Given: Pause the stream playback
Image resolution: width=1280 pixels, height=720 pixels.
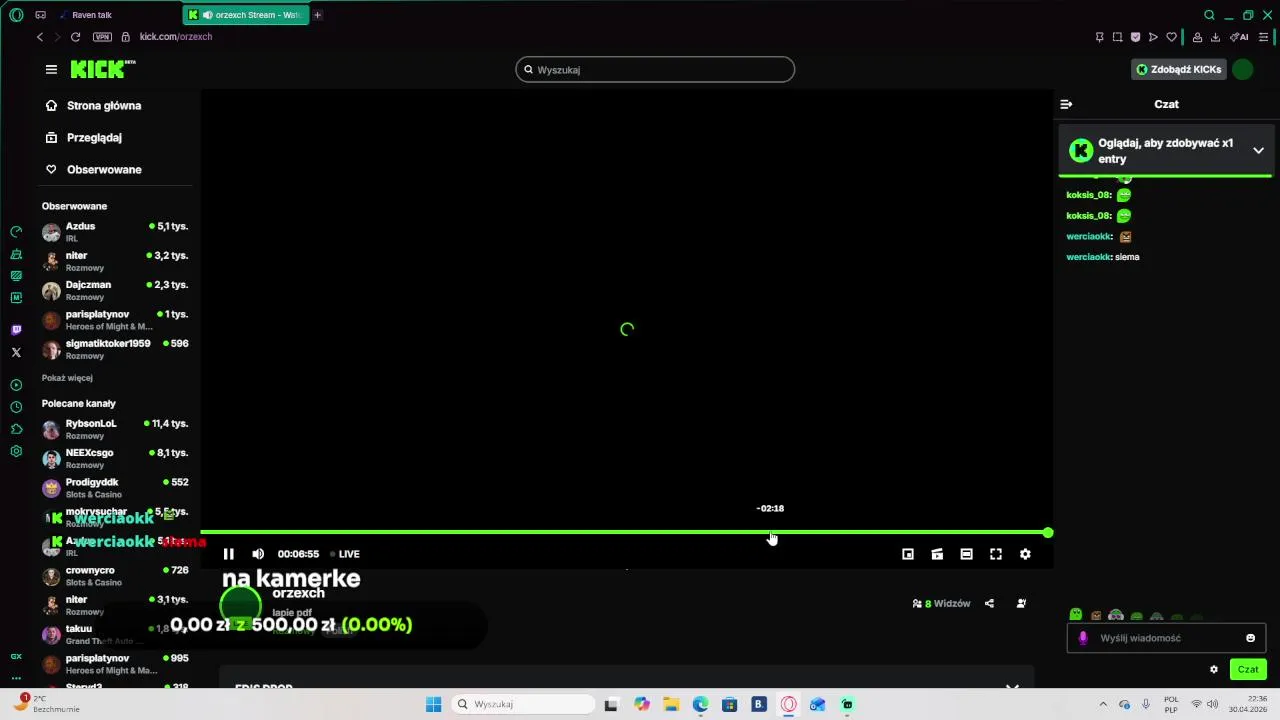Looking at the screenshot, I should coord(228,554).
